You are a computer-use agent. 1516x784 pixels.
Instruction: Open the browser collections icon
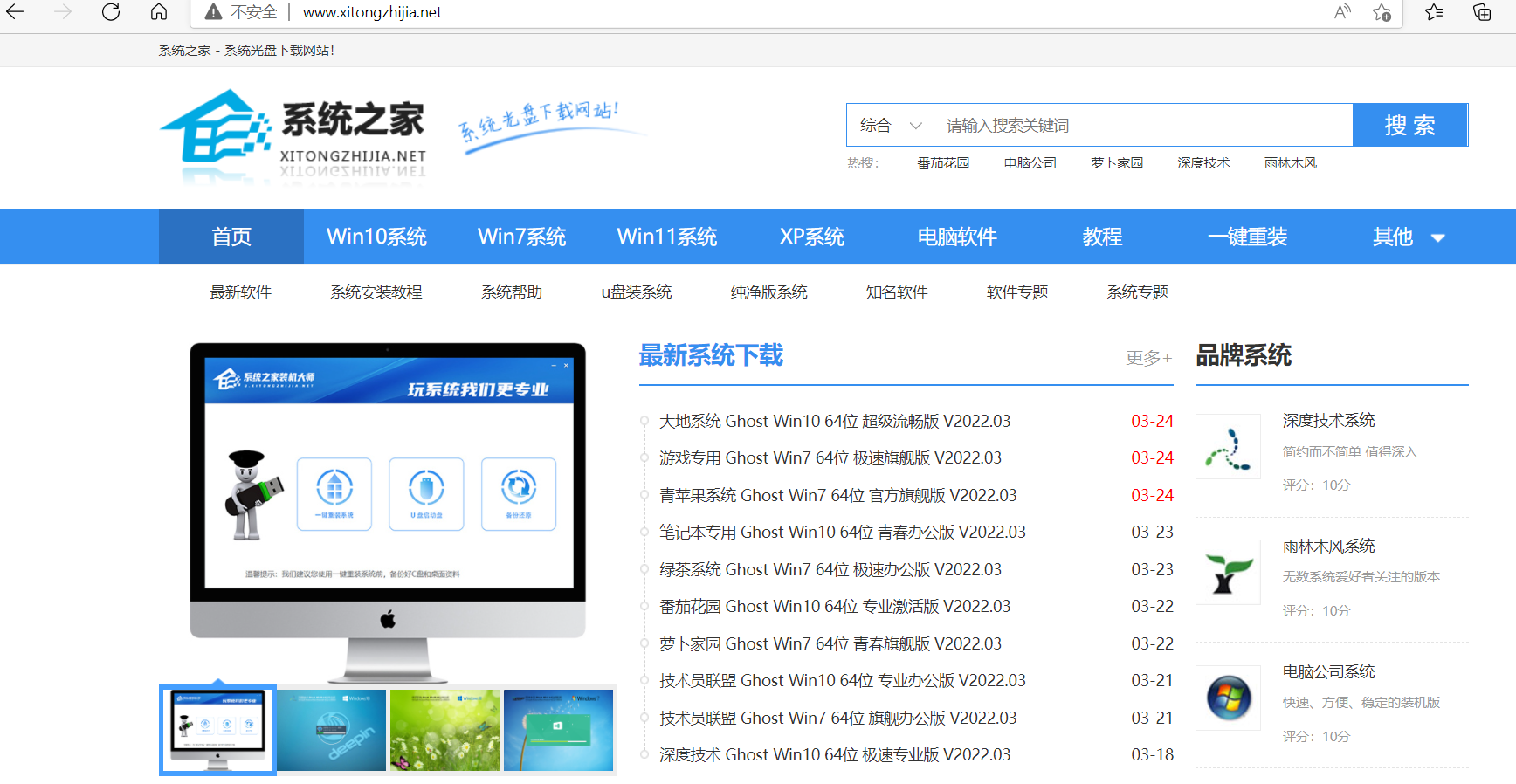1482,12
